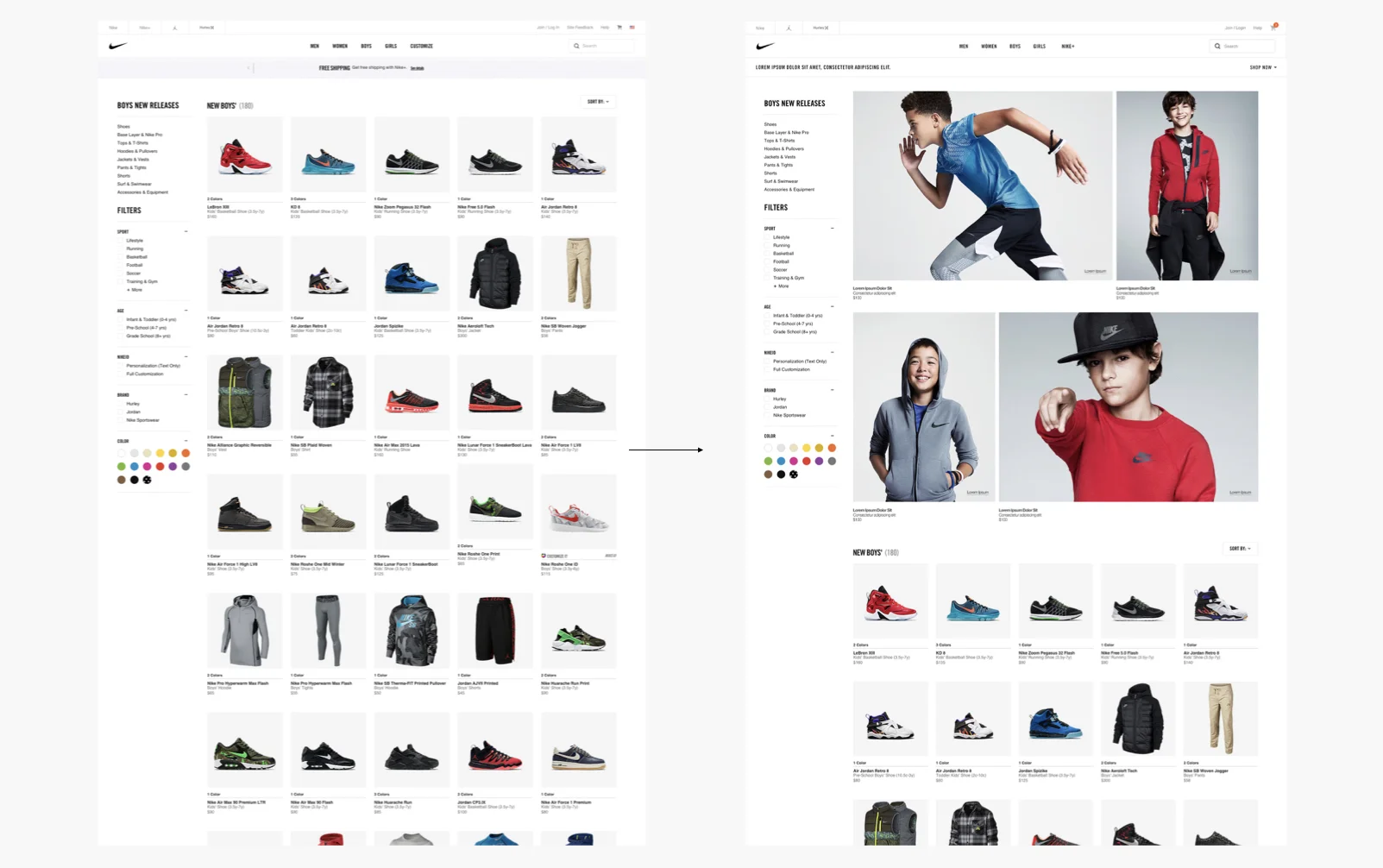Image resolution: width=1383 pixels, height=868 pixels.
Task: Click See details link in shipping banner
Action: (x=417, y=68)
